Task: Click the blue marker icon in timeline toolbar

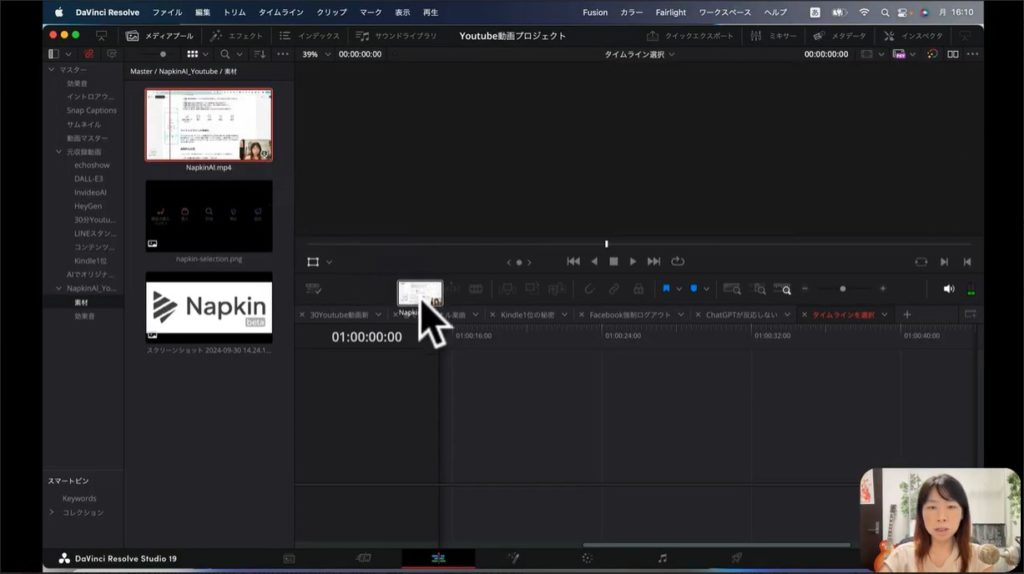Action: point(693,289)
